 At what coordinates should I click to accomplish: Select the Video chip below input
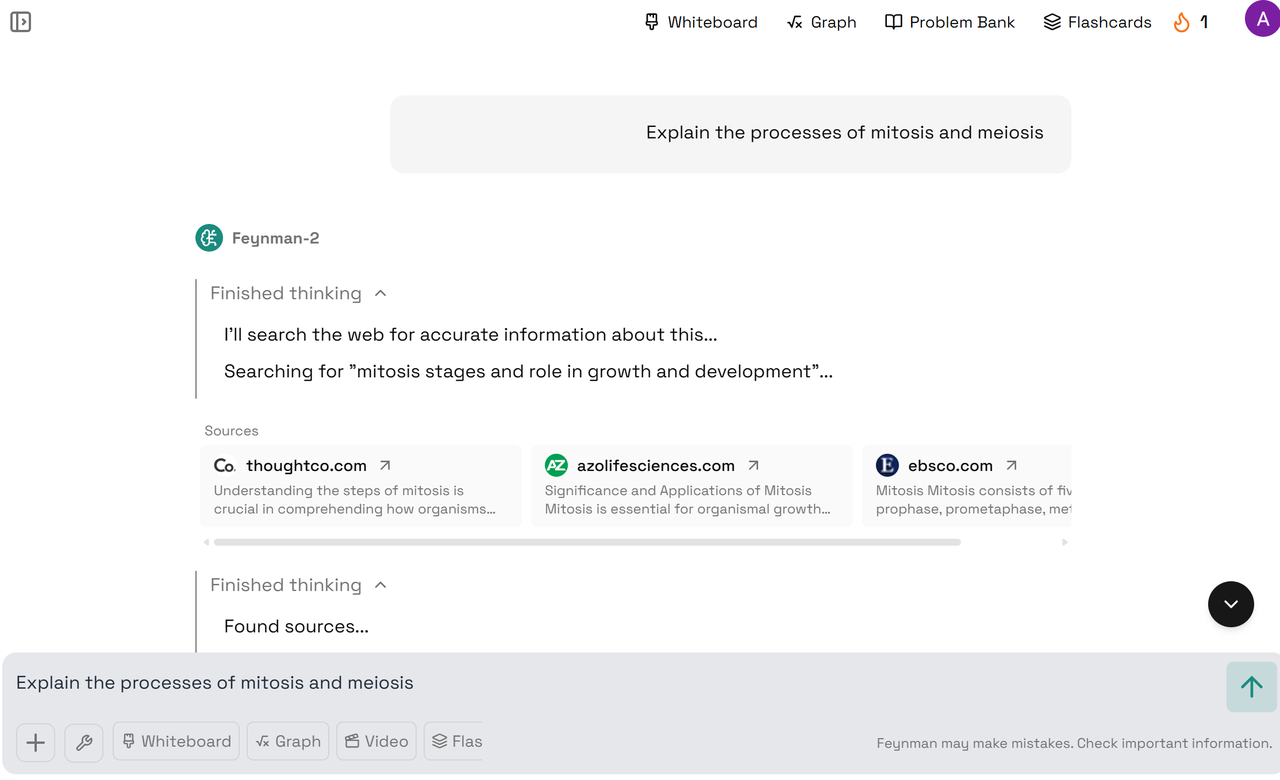point(376,742)
